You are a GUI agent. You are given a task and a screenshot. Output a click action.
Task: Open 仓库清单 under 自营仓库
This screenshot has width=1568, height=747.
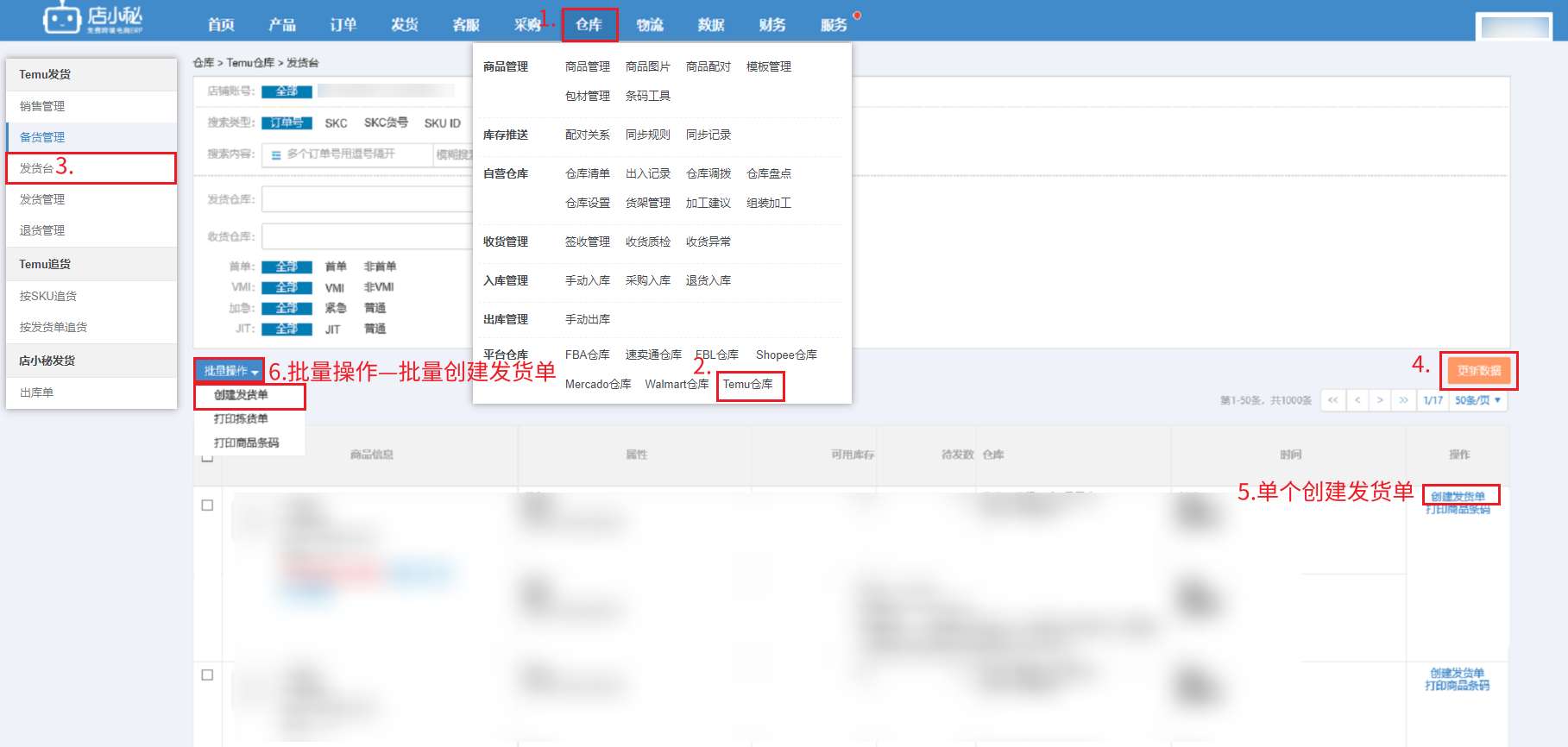(x=588, y=174)
